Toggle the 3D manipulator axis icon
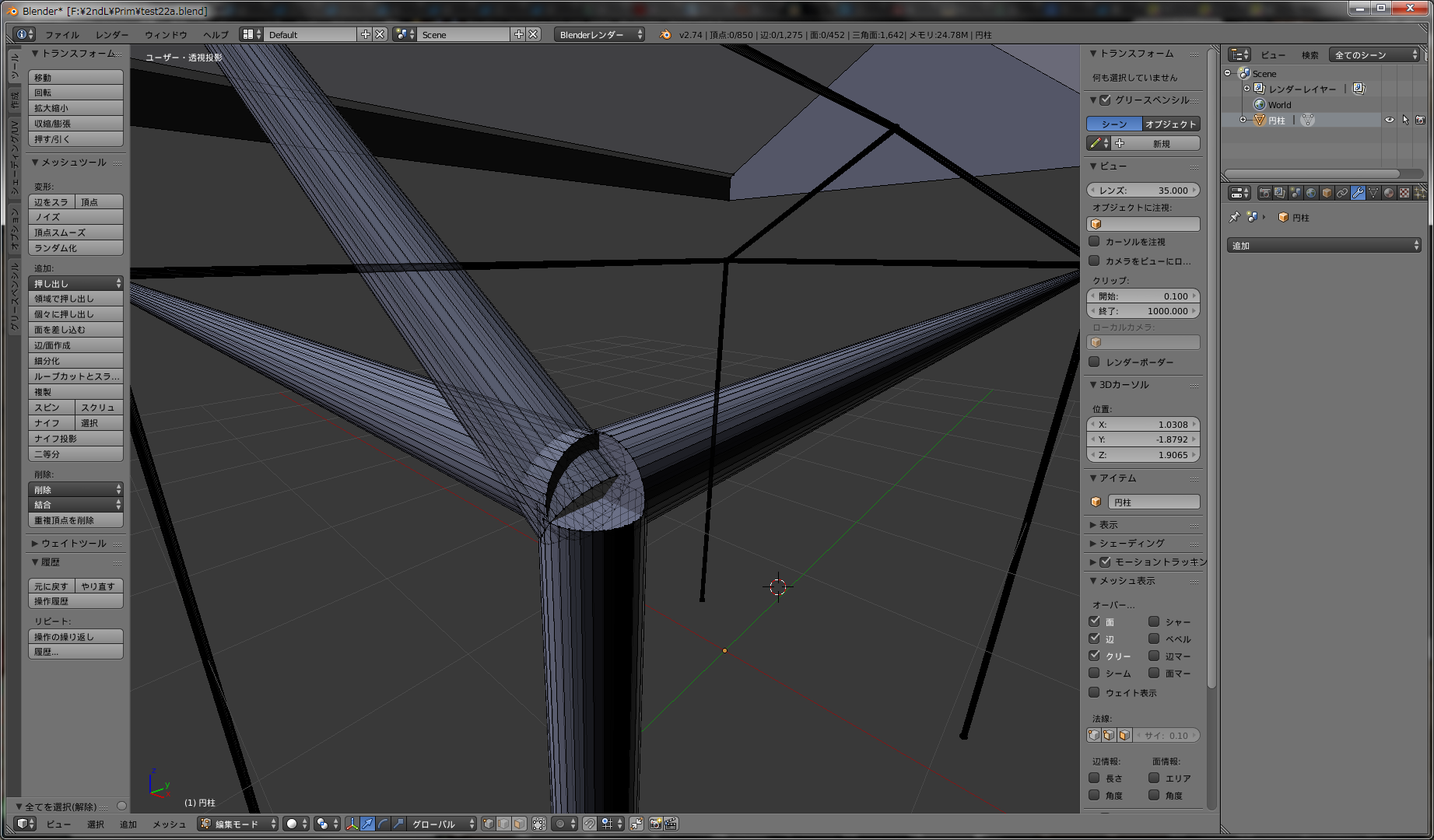The height and width of the screenshot is (840, 1434). coord(352,824)
